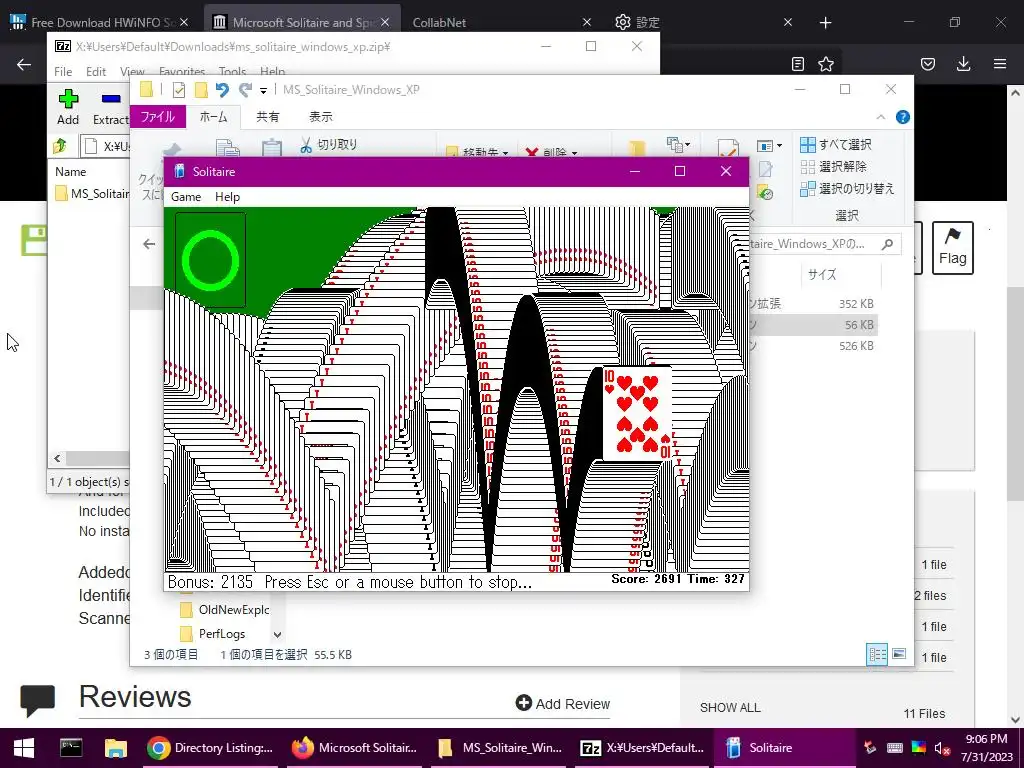Click the Name column header in 7-Zip
This screenshot has width=1024, height=768.
pos(71,172)
